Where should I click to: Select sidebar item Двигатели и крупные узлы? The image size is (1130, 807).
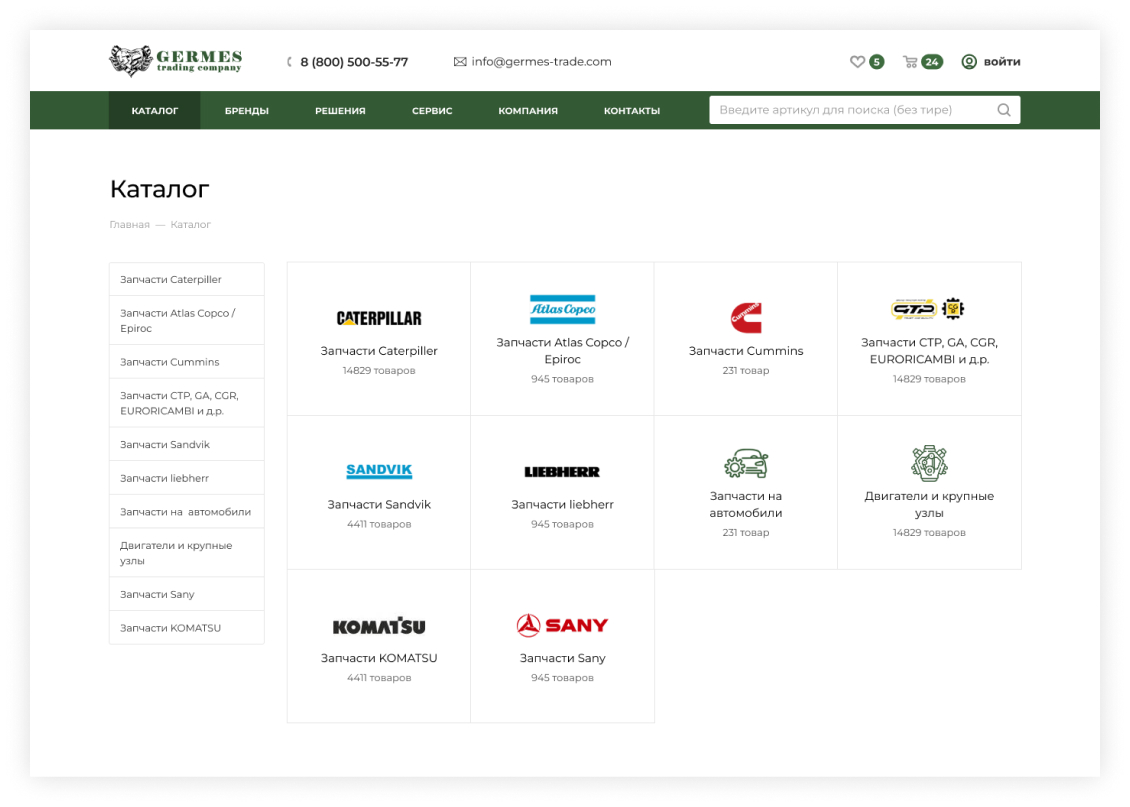coord(187,553)
